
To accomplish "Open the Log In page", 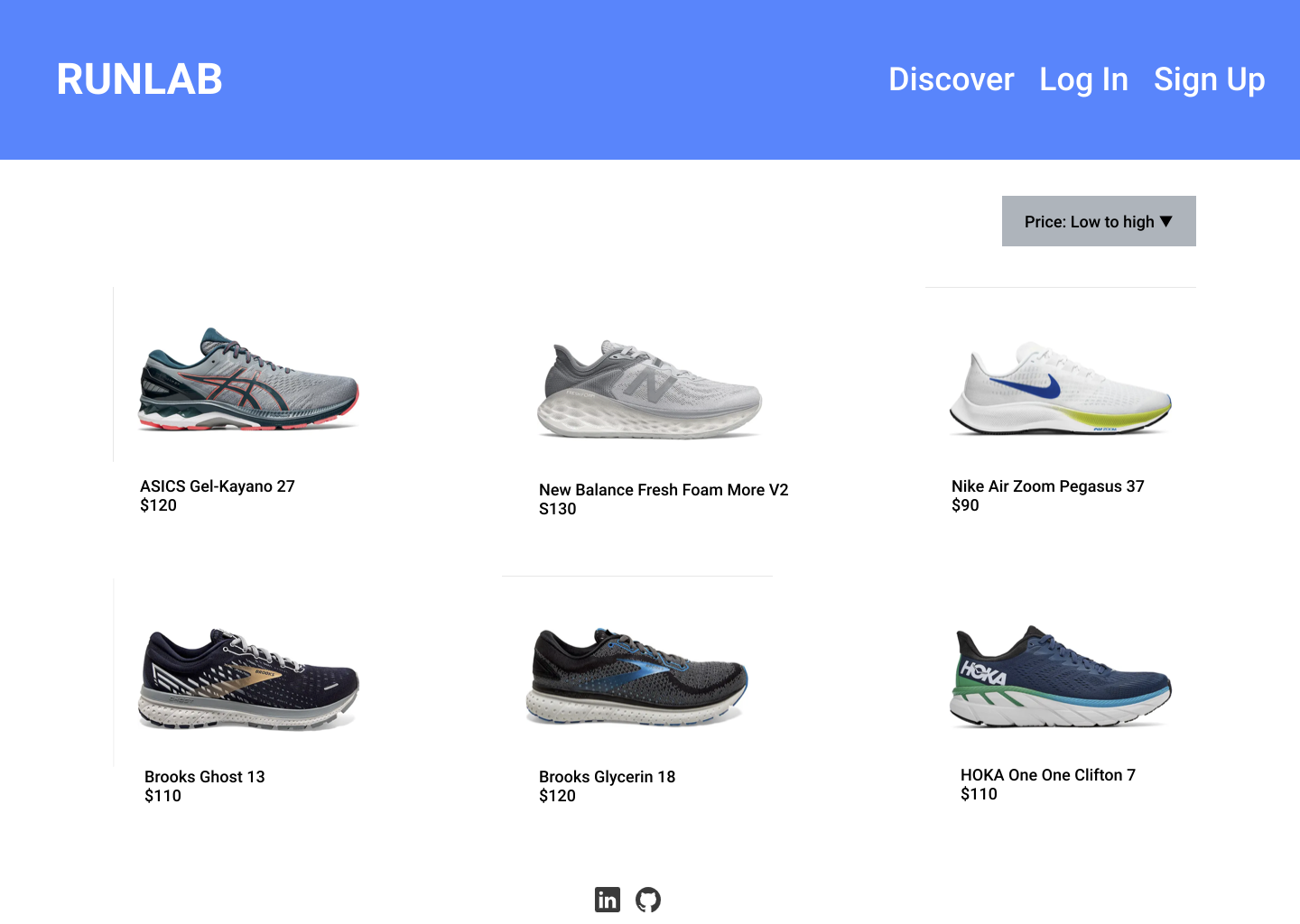I will [1083, 79].
